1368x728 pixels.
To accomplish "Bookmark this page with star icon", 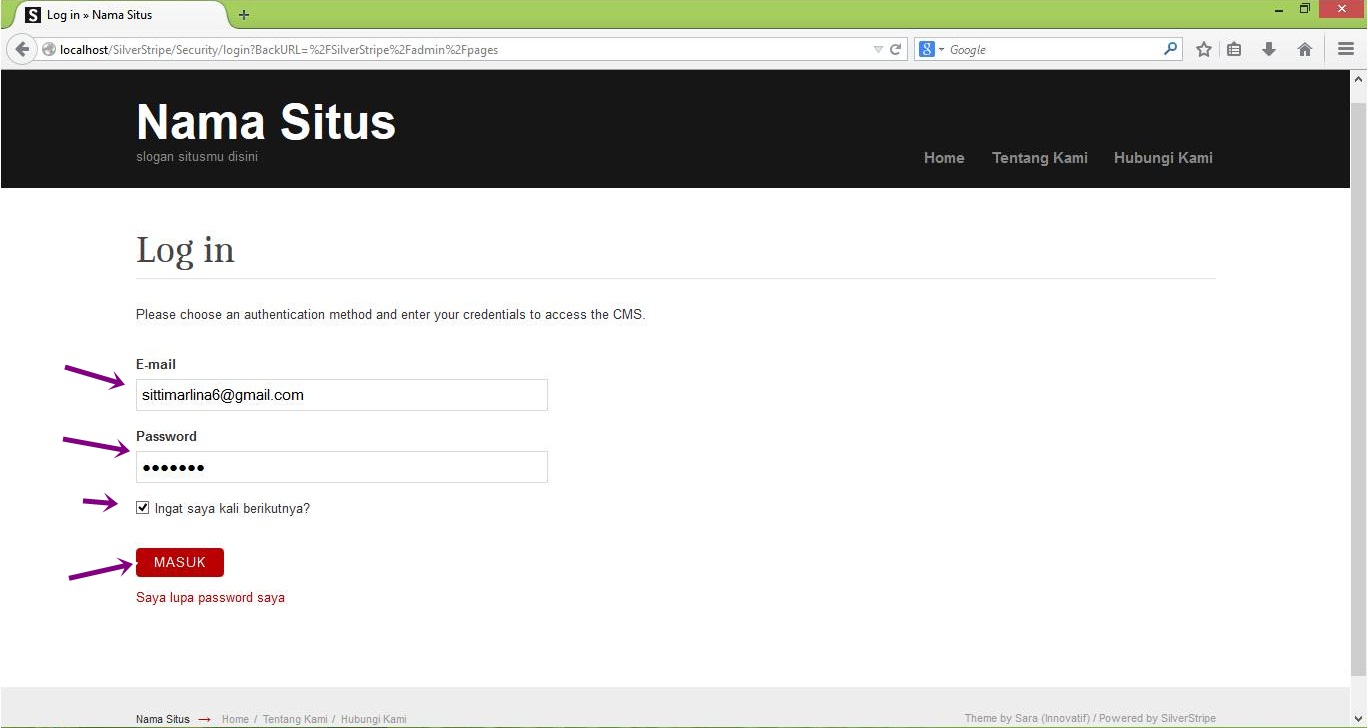I will click(x=1204, y=49).
